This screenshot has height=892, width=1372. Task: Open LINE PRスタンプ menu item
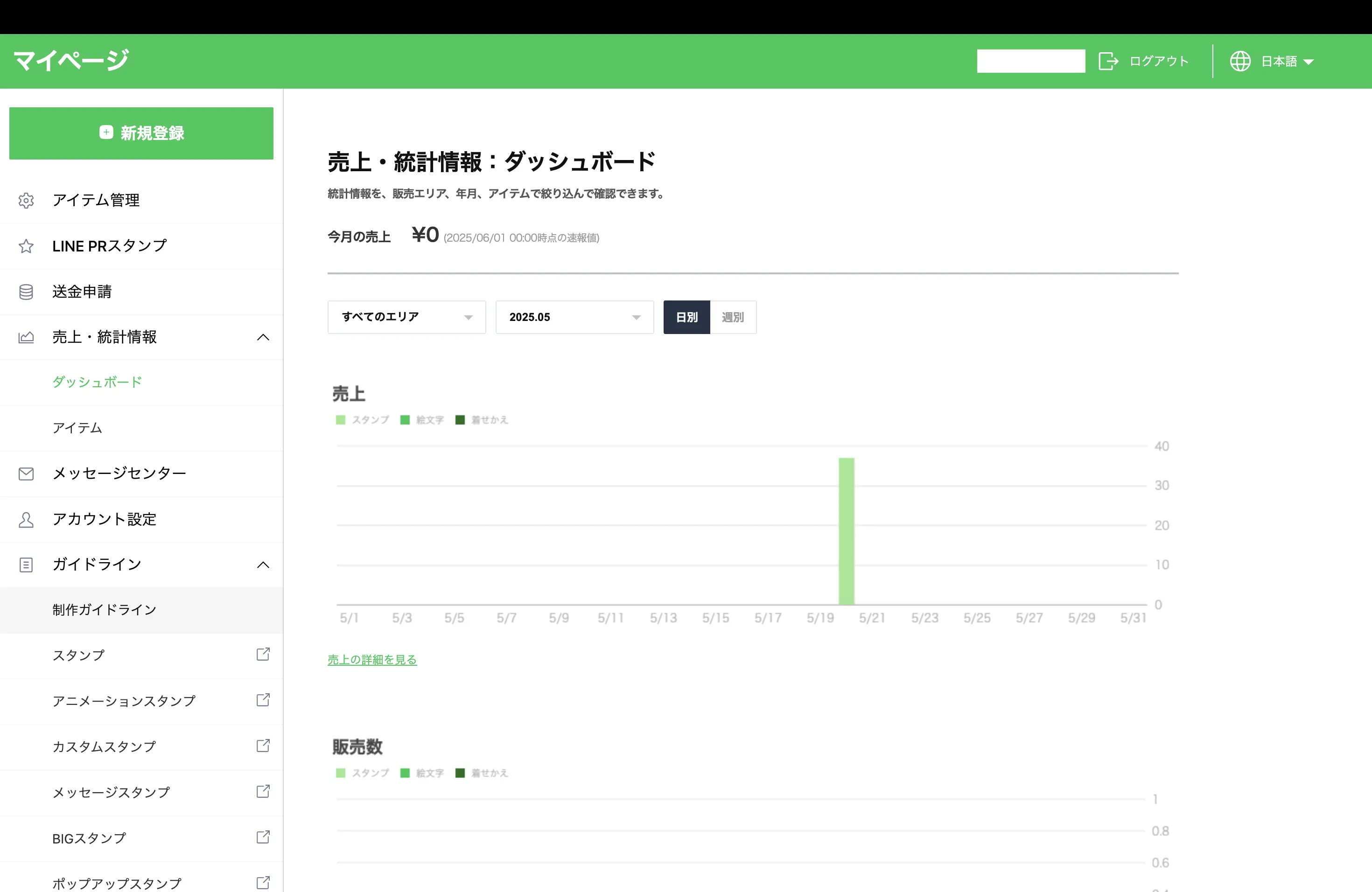[141, 246]
